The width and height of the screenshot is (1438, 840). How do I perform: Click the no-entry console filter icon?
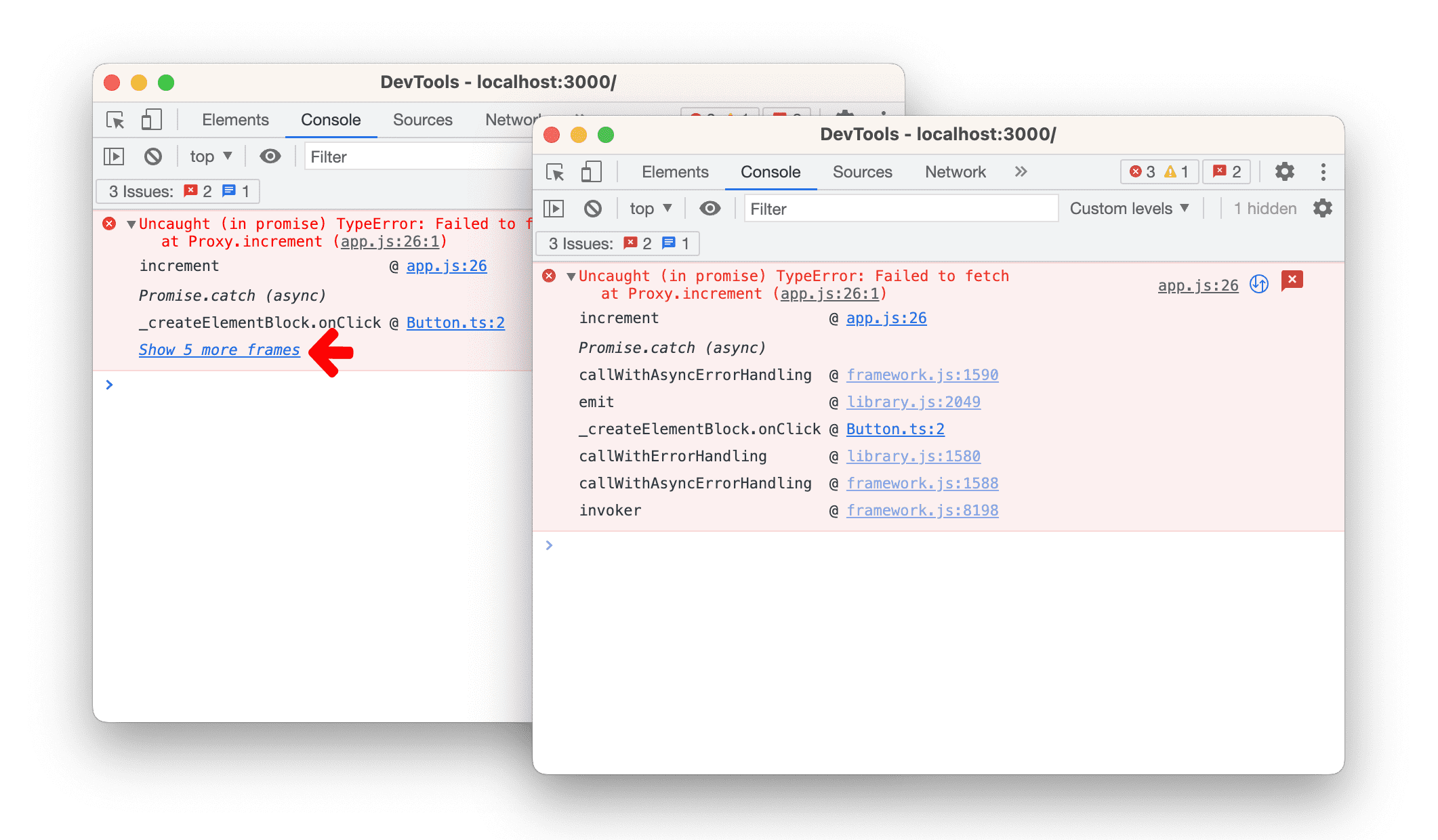[x=593, y=209]
